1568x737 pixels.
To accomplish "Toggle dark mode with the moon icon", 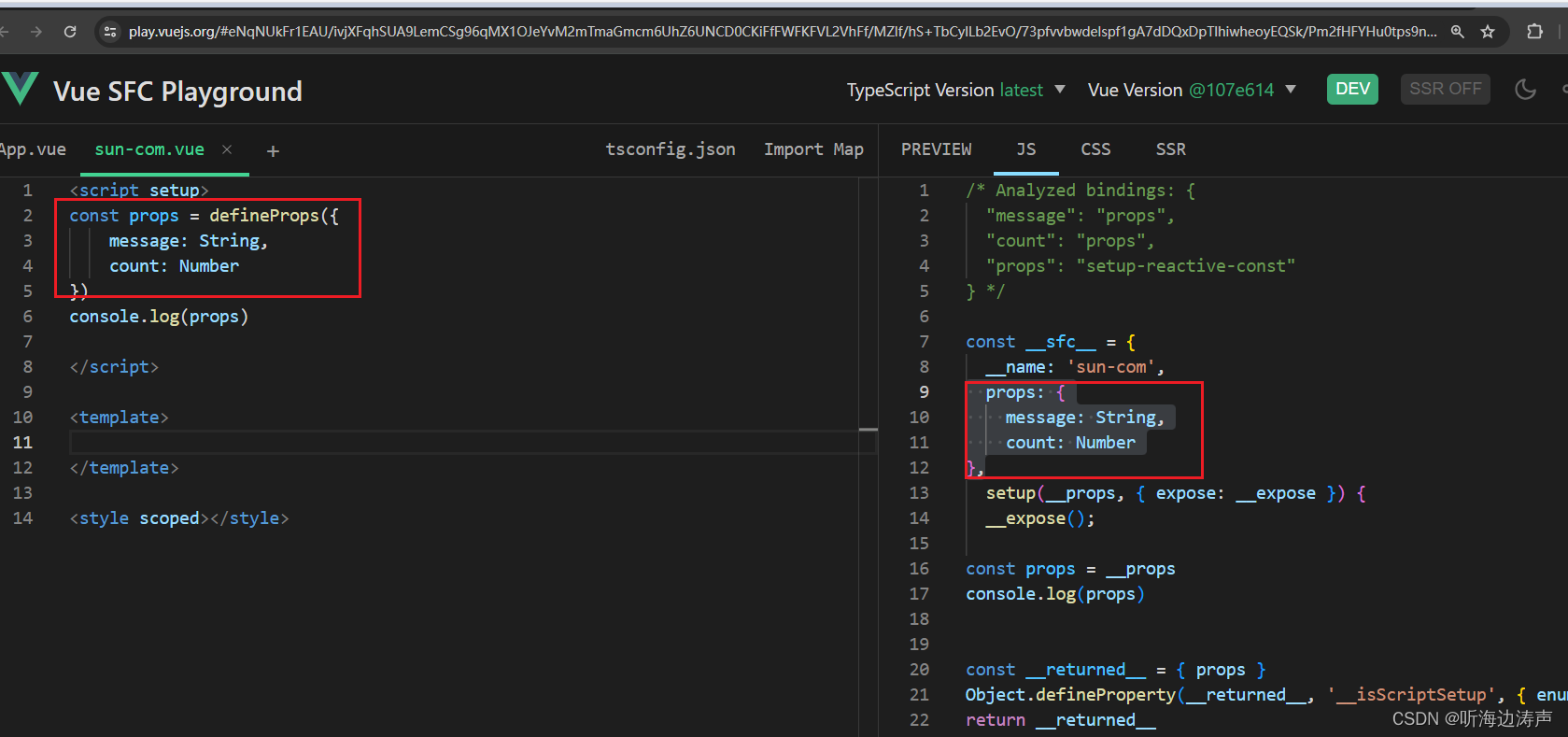I will [x=1525, y=90].
